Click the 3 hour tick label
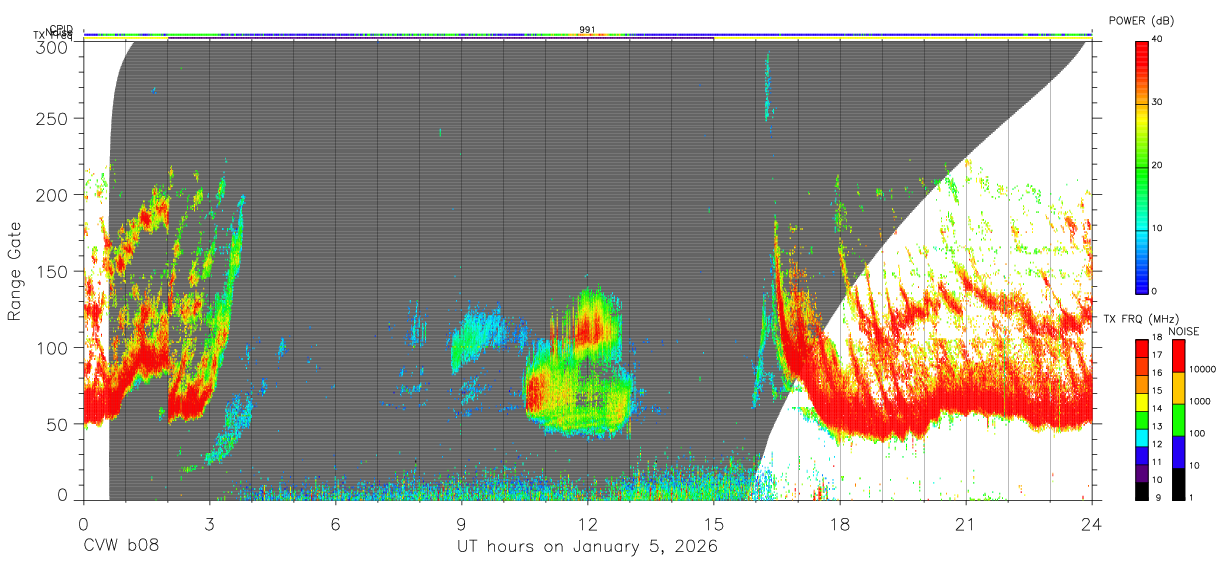1228x567 pixels. (209, 522)
